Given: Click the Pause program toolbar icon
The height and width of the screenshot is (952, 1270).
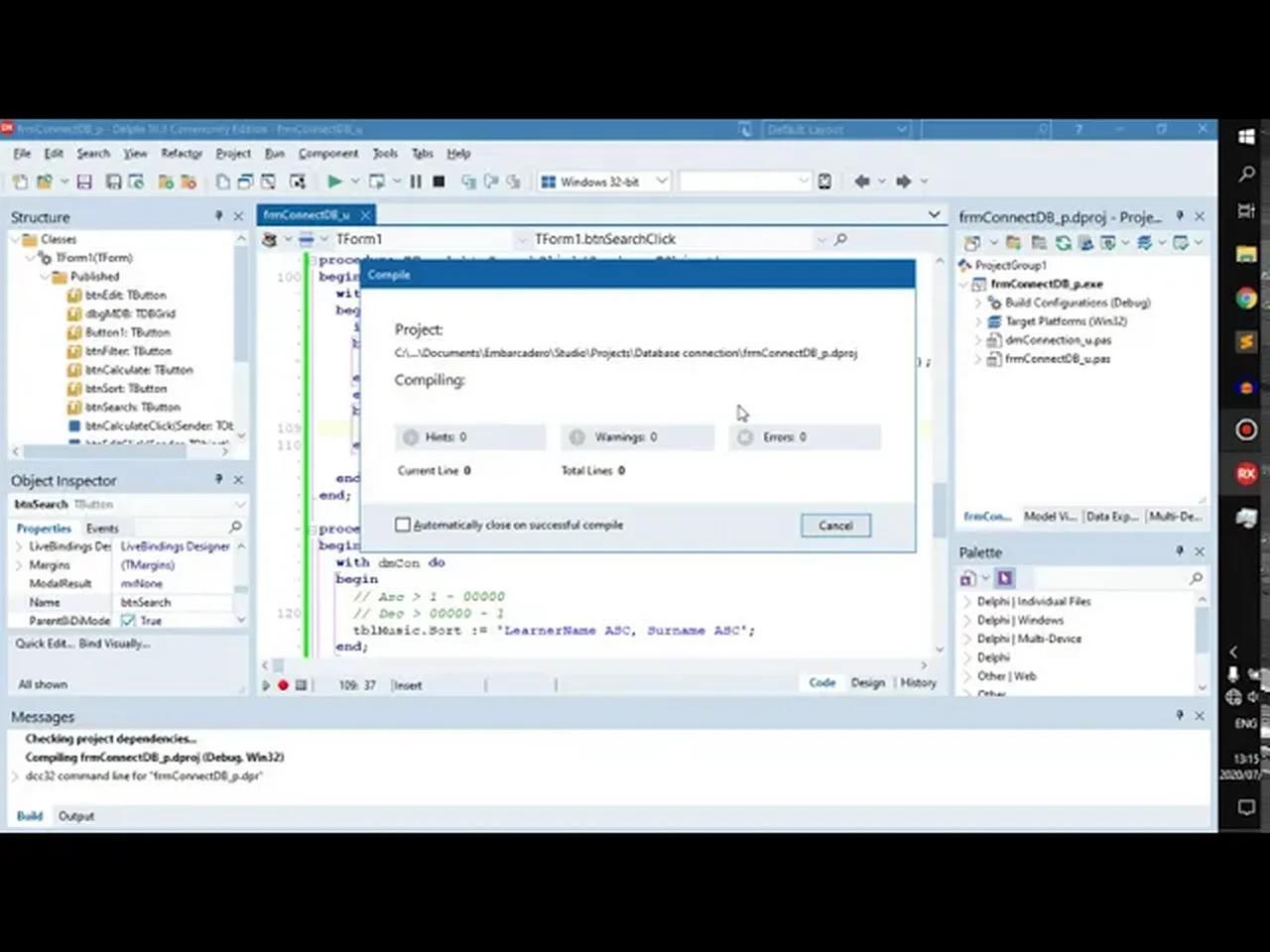Looking at the screenshot, I should click(415, 181).
